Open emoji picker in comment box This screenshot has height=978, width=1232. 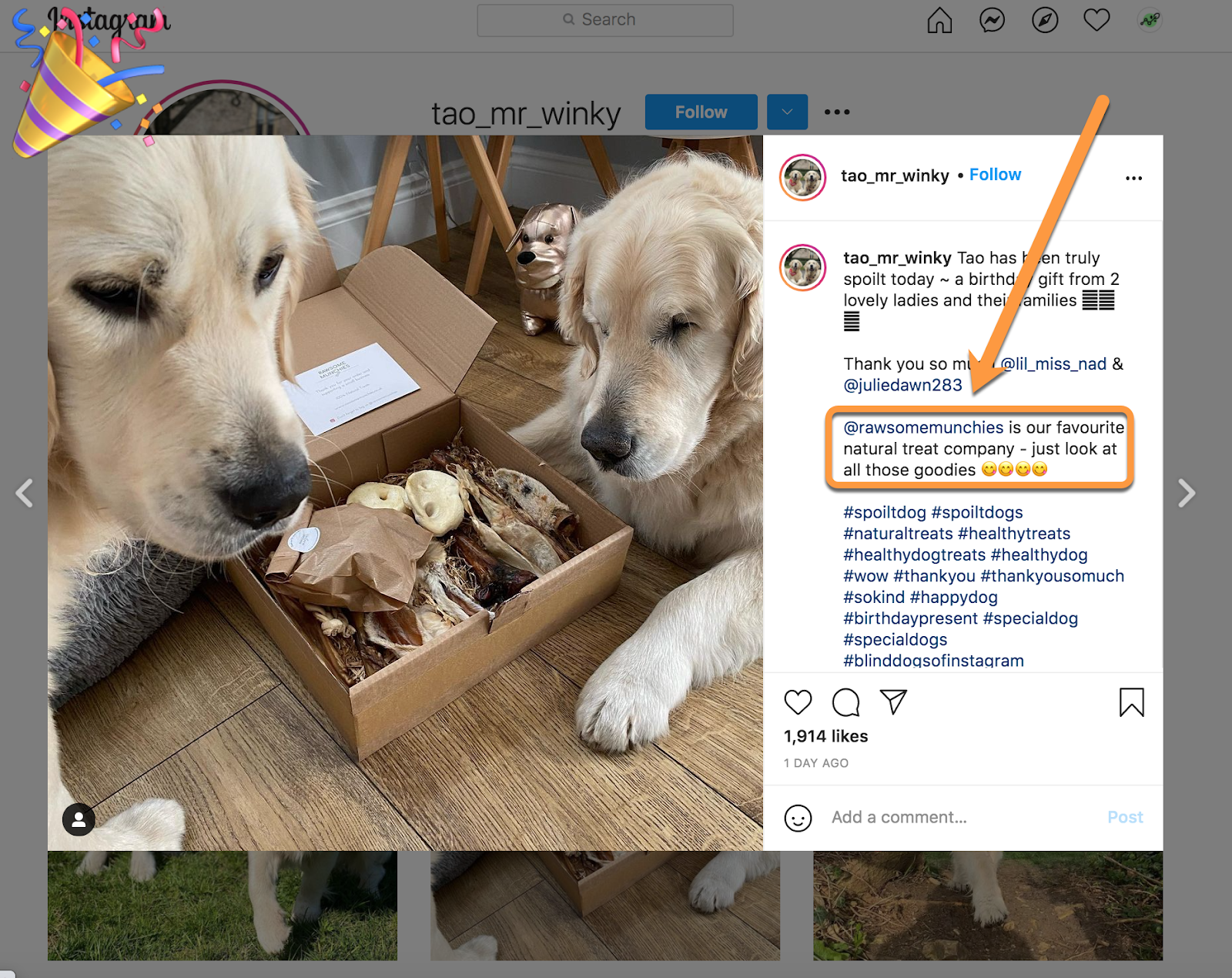tap(798, 818)
